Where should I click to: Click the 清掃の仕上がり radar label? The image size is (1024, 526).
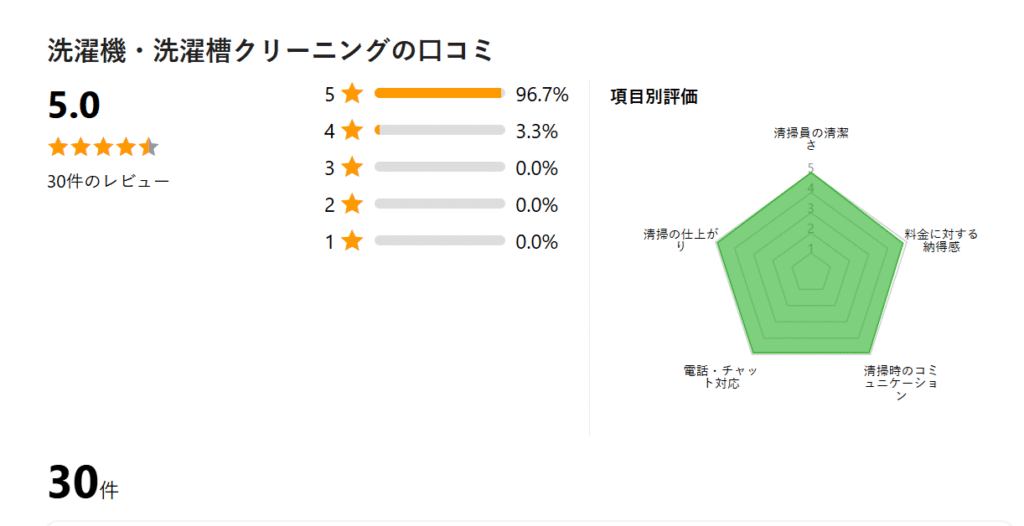(681, 240)
